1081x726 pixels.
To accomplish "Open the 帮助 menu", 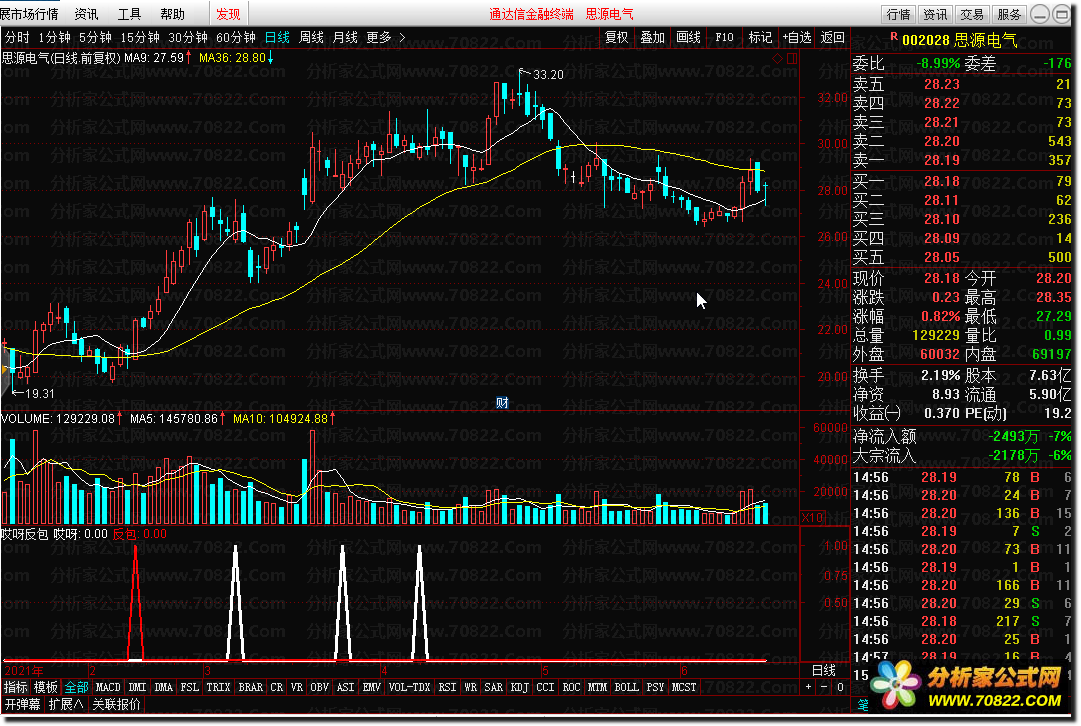I will tap(172, 14).
